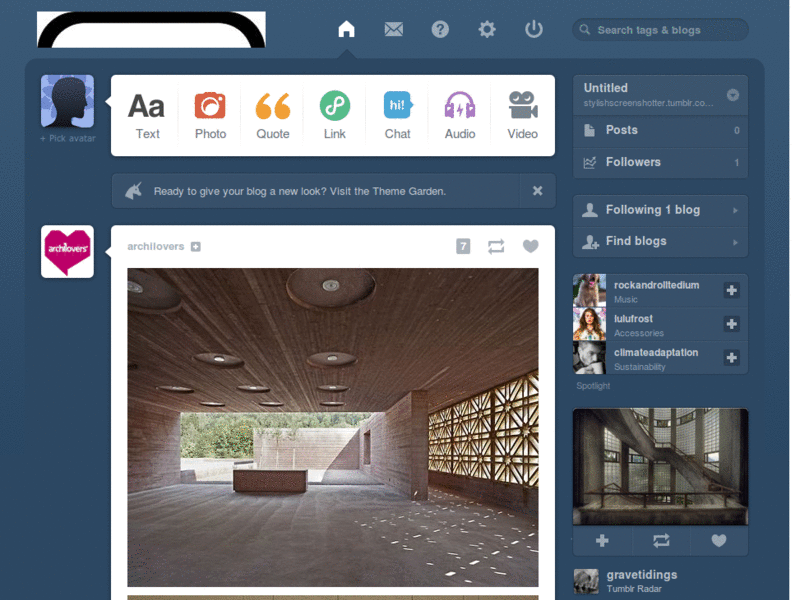Viewport: 800px width, 600px height.
Task: Click the Pick avatar link
Action: tap(68, 138)
